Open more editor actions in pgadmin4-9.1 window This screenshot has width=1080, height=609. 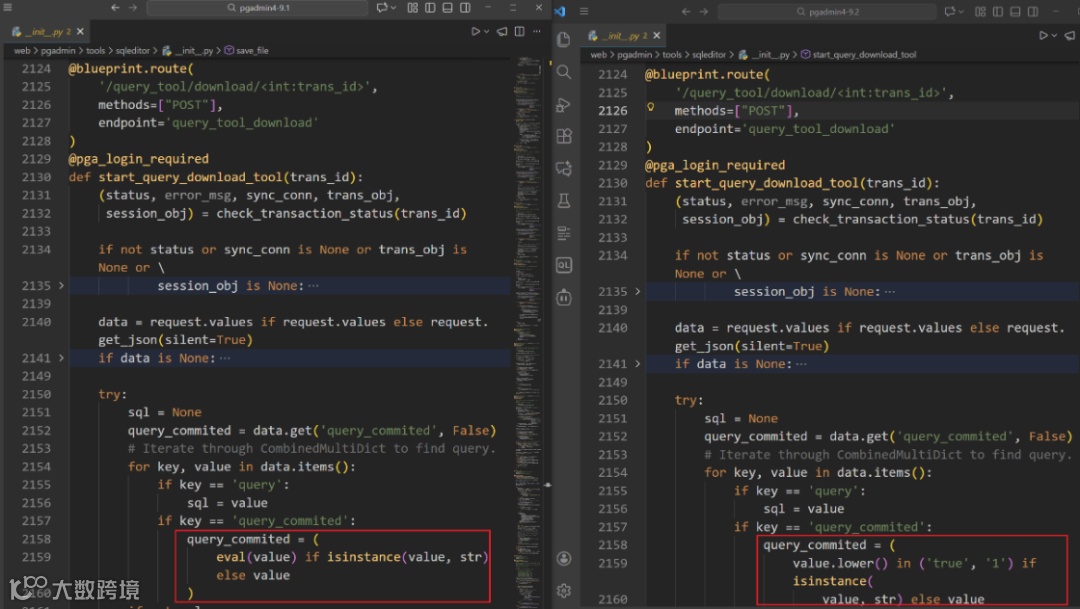coord(537,32)
